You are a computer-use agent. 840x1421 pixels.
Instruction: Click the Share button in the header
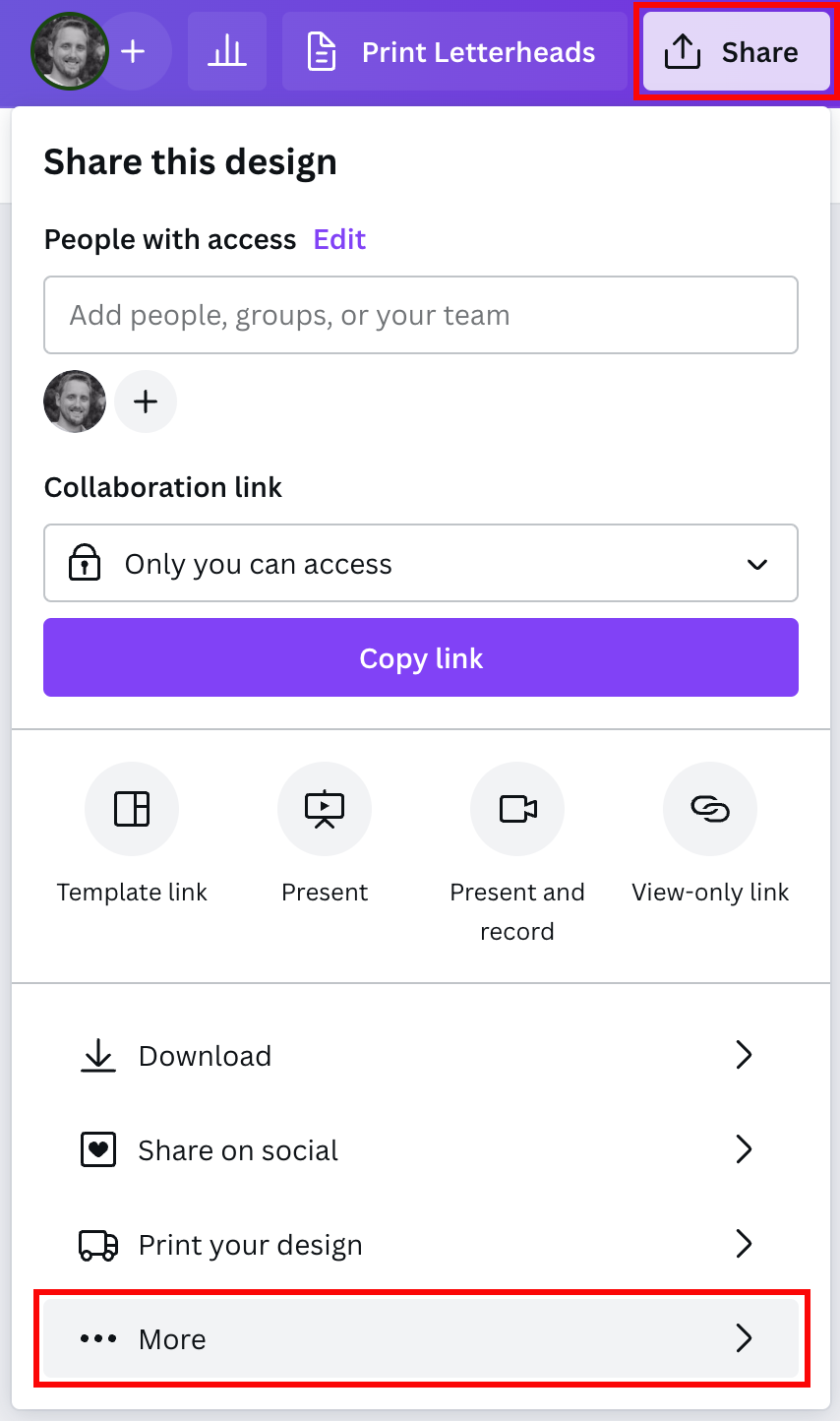click(737, 51)
